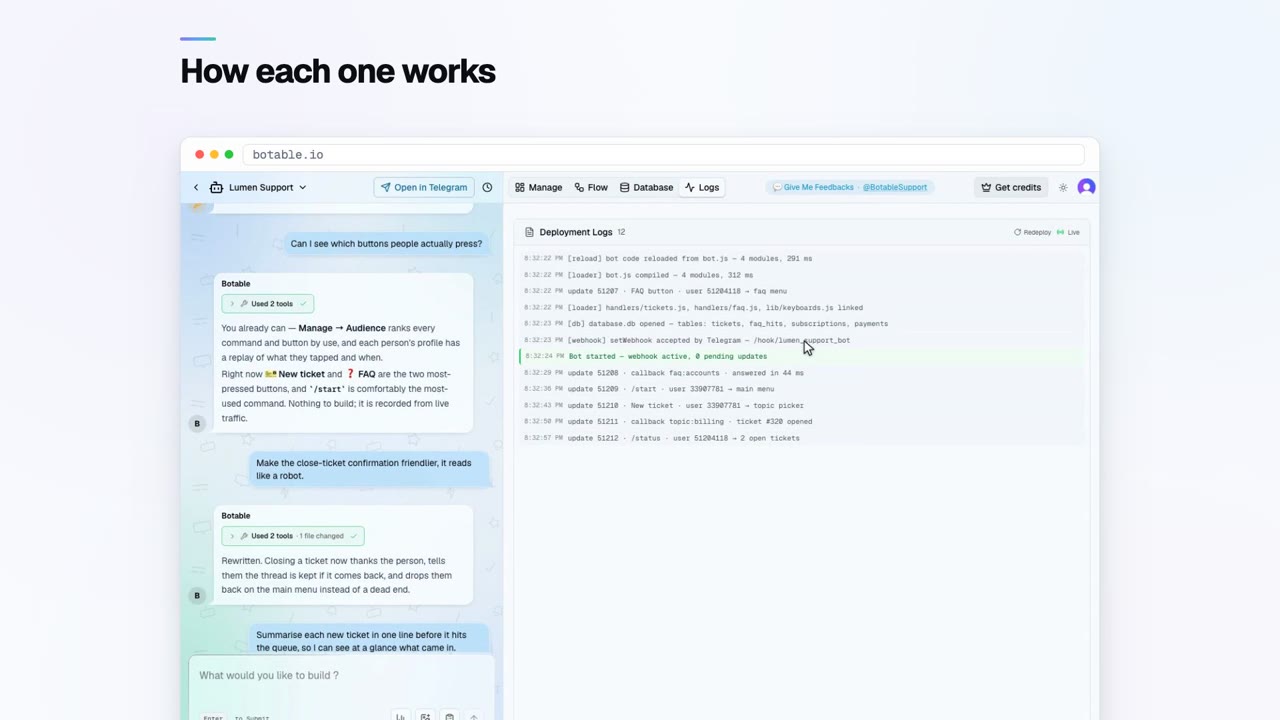Click Redeploy in Deployment Logs

(x=1032, y=232)
